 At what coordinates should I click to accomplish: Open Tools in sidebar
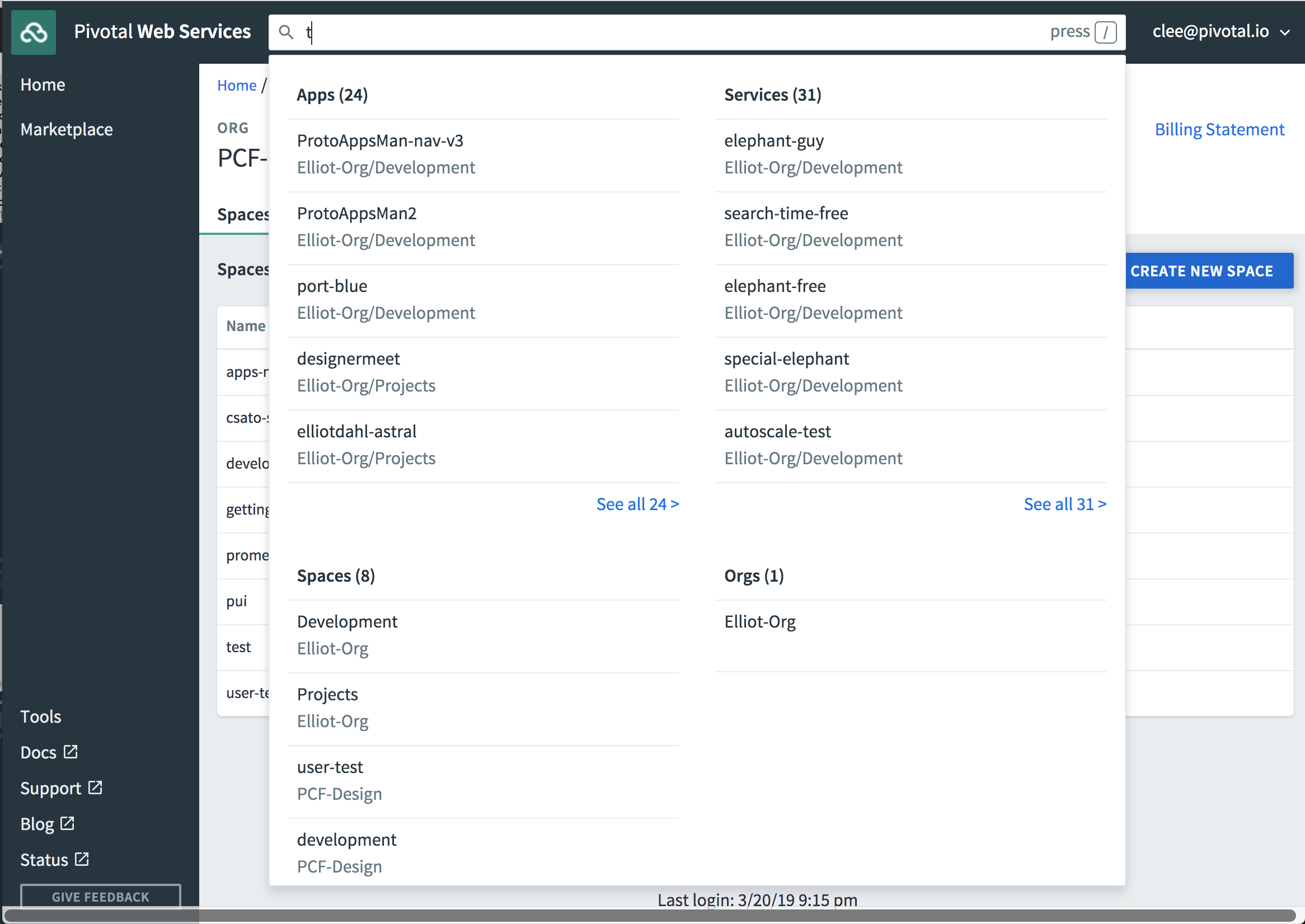click(40, 716)
